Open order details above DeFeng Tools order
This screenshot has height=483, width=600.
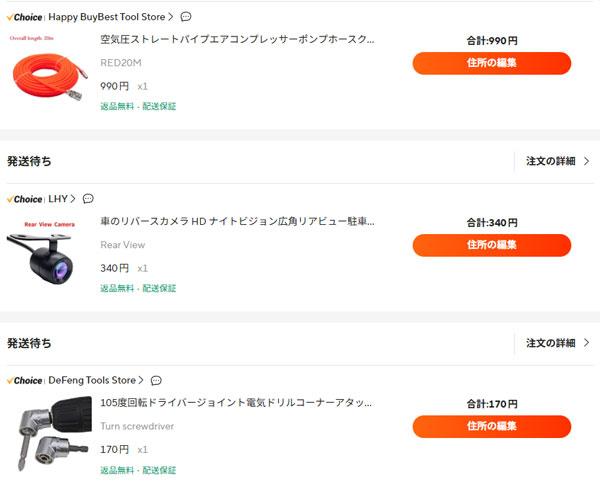pyautogui.click(x=557, y=343)
